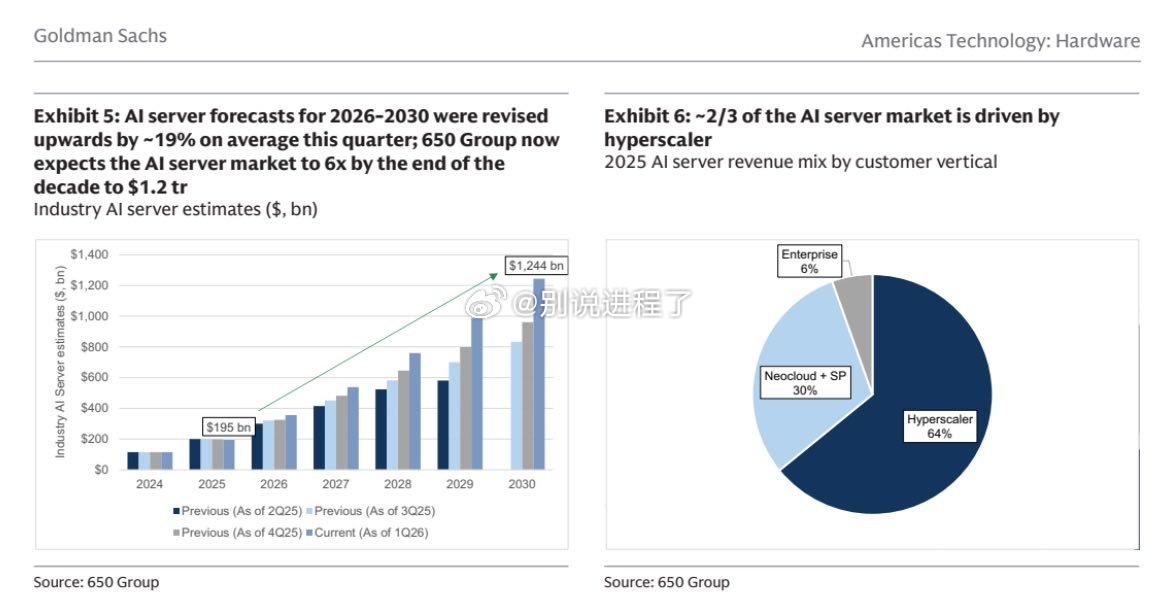Click the $195 bn data label
Image resolution: width=1162 pixels, height=604 pixels.
(228, 427)
